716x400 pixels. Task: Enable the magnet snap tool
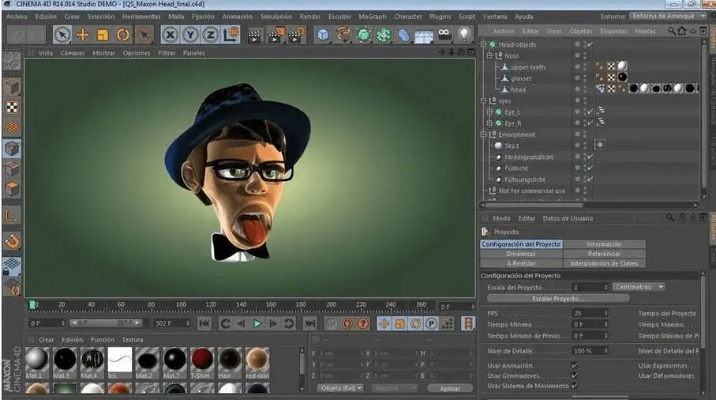(12, 241)
